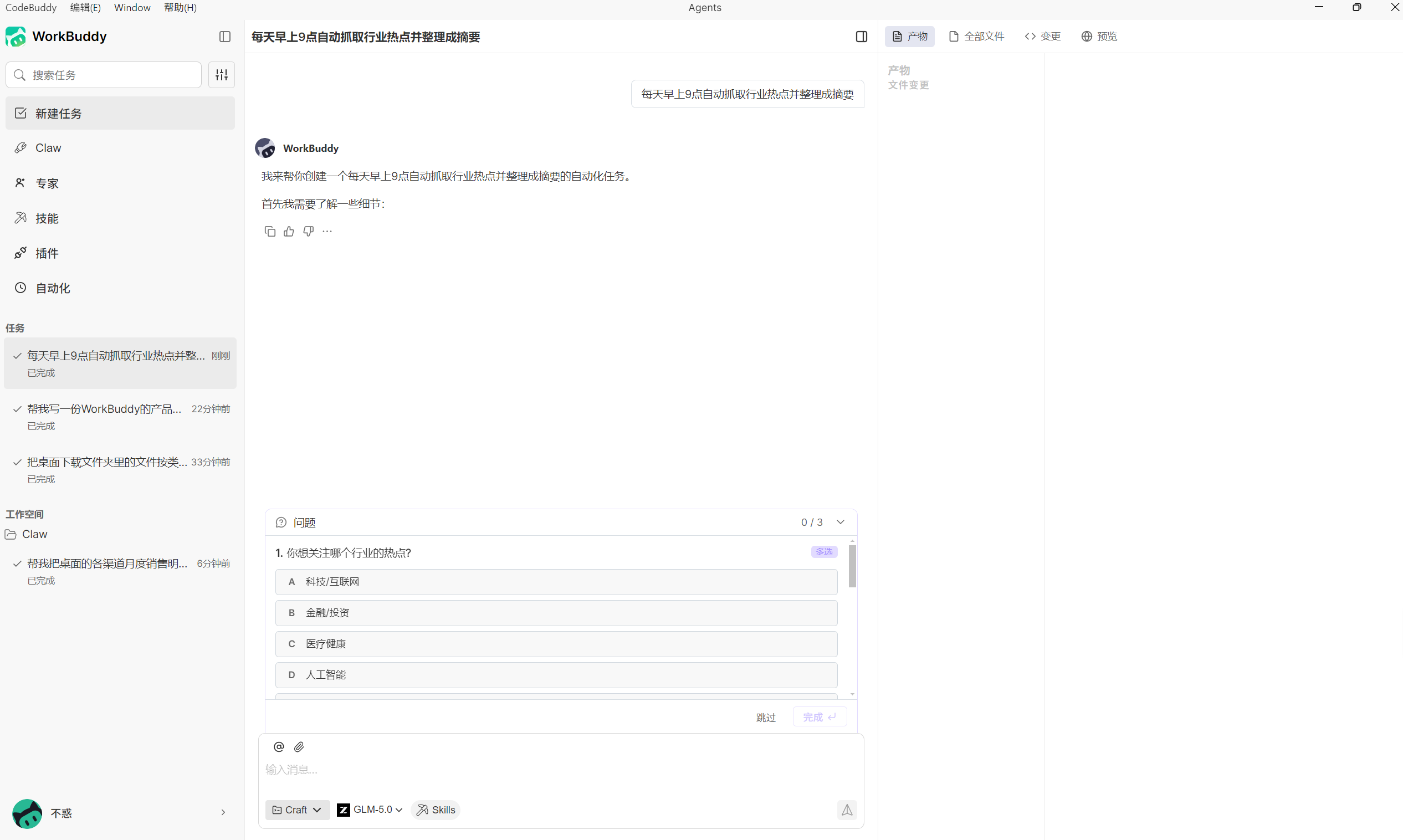Click the thumbs down icon
This screenshot has width=1403, height=840.
click(x=309, y=231)
